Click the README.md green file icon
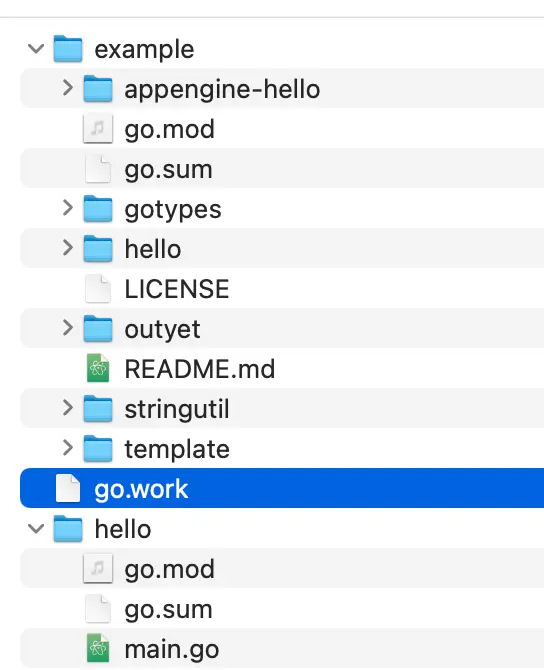This screenshot has height=670, width=544. (98, 368)
